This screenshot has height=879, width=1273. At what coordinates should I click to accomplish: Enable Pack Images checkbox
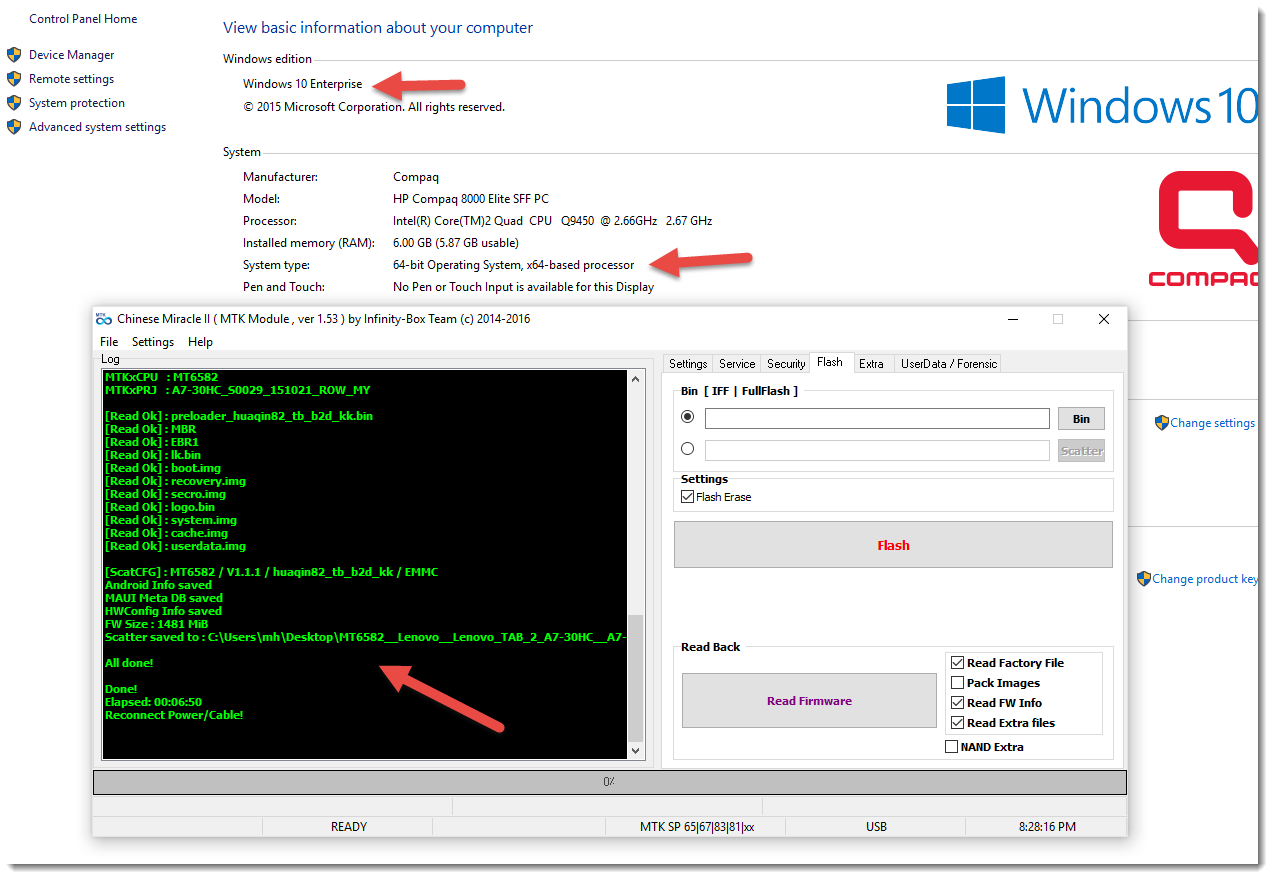(x=958, y=683)
